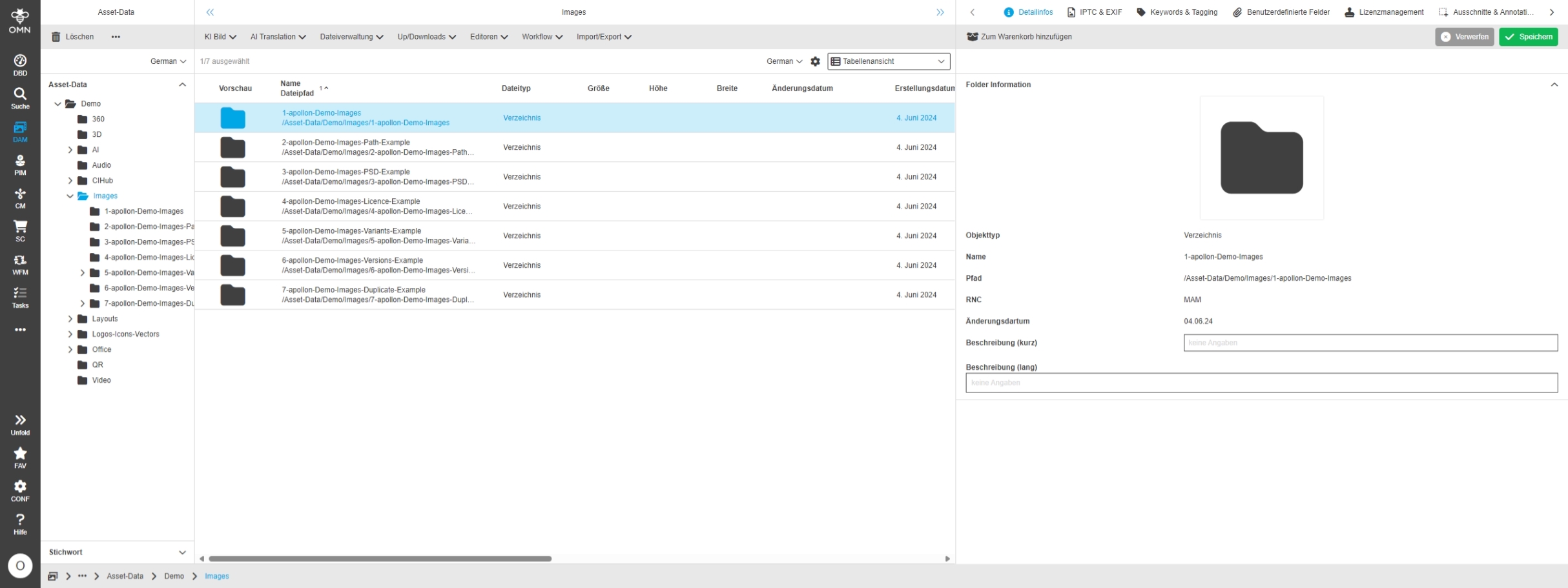Switch to Keywords & Tagging tab
Viewport: 1568px width, 588px height.
(x=1177, y=12)
